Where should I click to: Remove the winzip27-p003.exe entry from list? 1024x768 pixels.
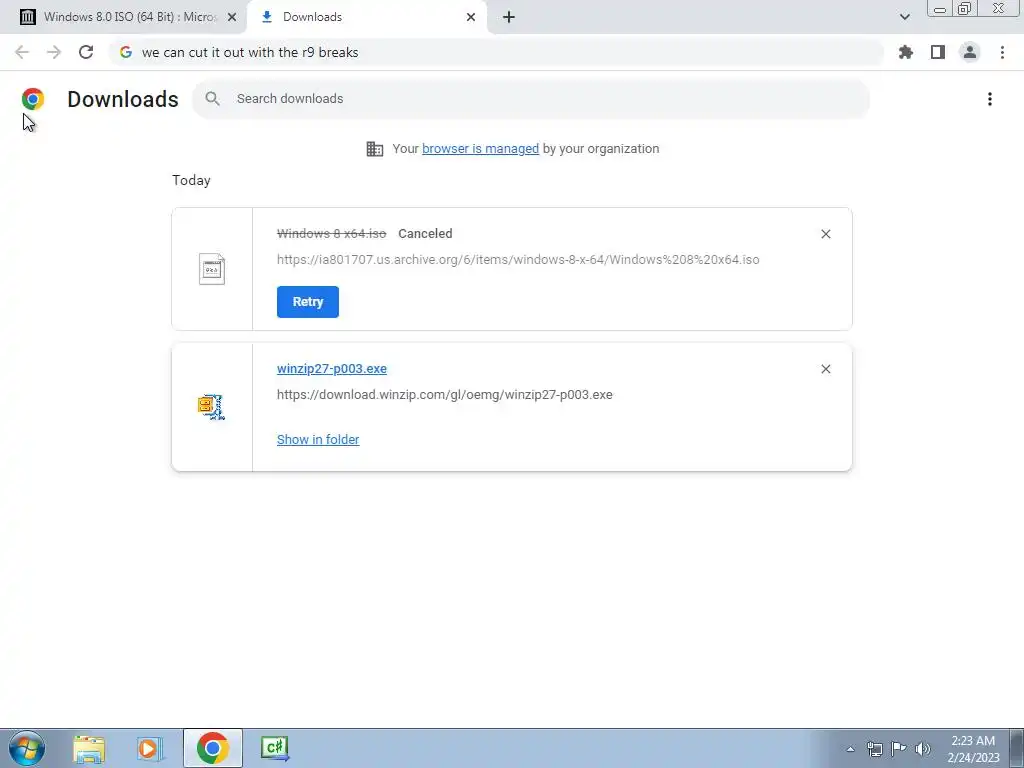coord(825,369)
